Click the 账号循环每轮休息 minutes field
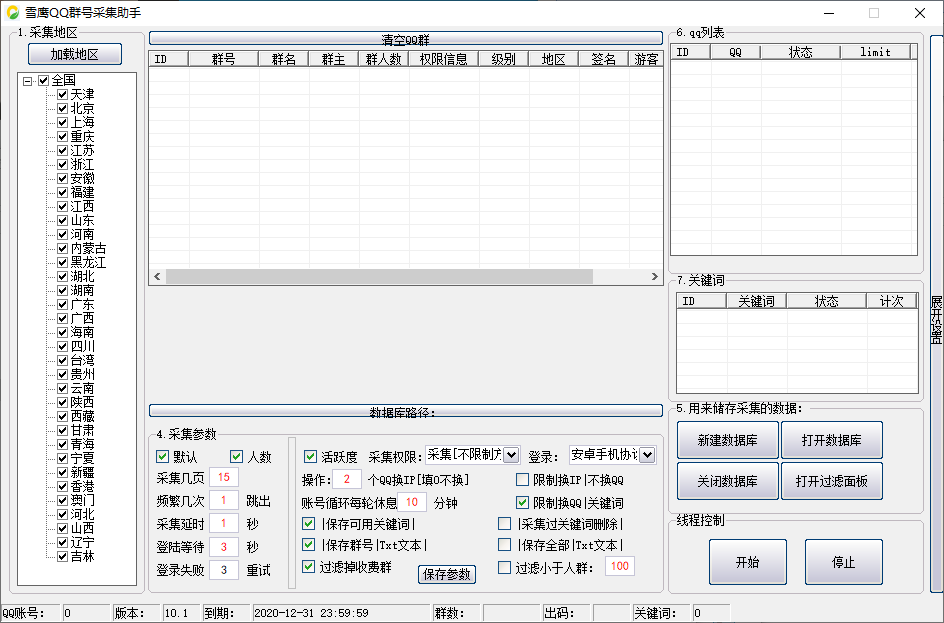Screen dimensions: 944x623 [x=412, y=502]
